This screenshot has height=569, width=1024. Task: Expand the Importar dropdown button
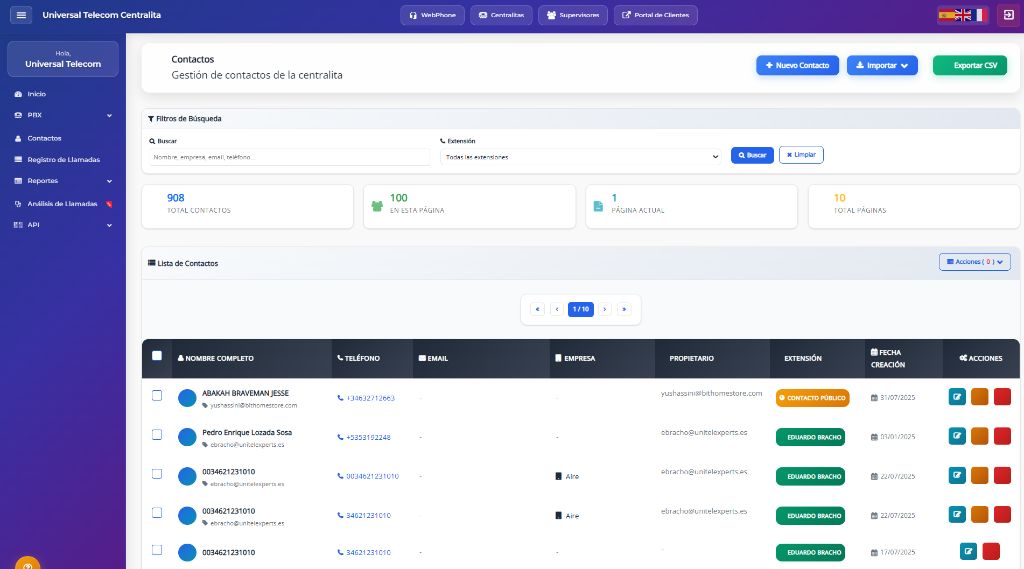tap(882, 66)
